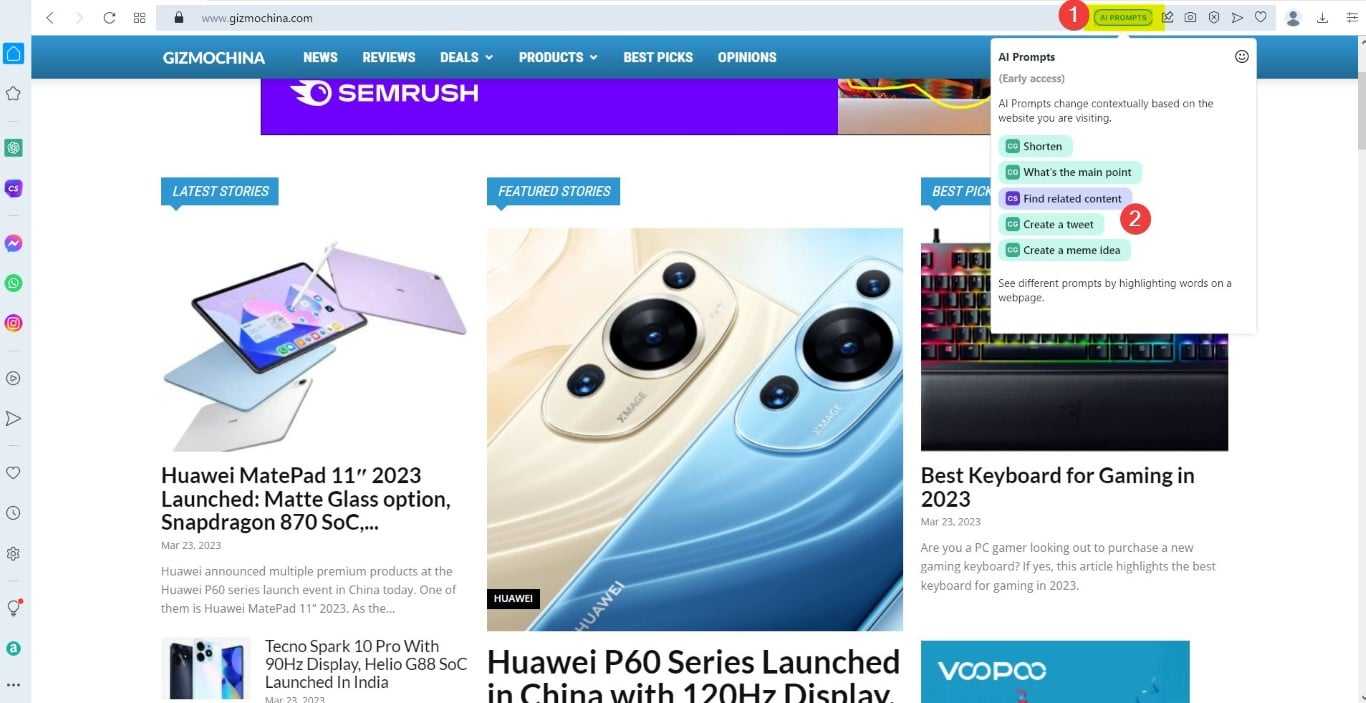This screenshot has height=703, width=1366.
Task: Open the snapshot camera tool in address bar
Action: [x=1190, y=17]
